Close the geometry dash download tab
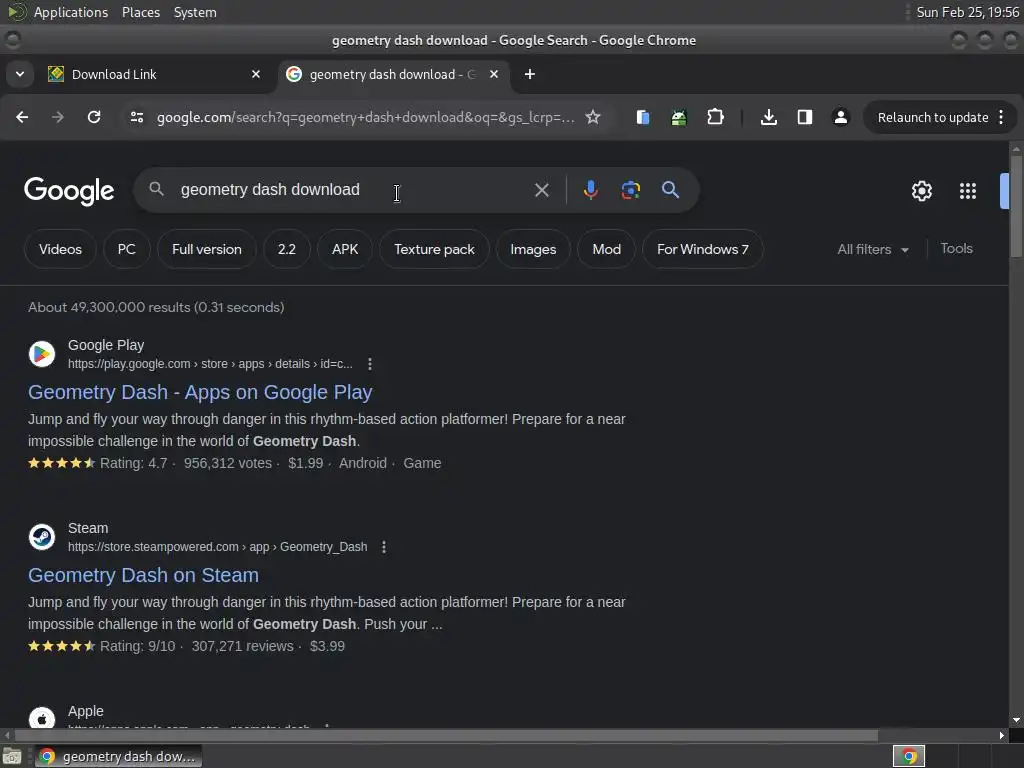The image size is (1024, 768). pos(494,74)
